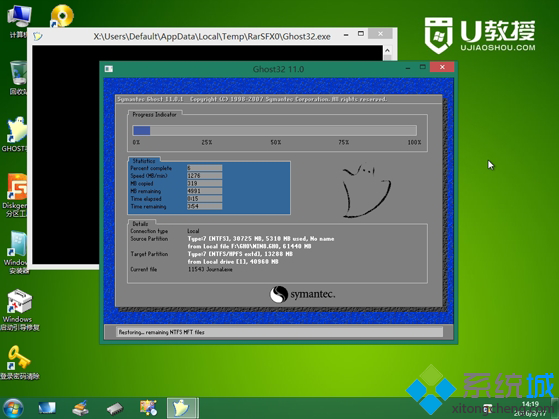Click the Time elapsed value 0:15

click(205, 199)
